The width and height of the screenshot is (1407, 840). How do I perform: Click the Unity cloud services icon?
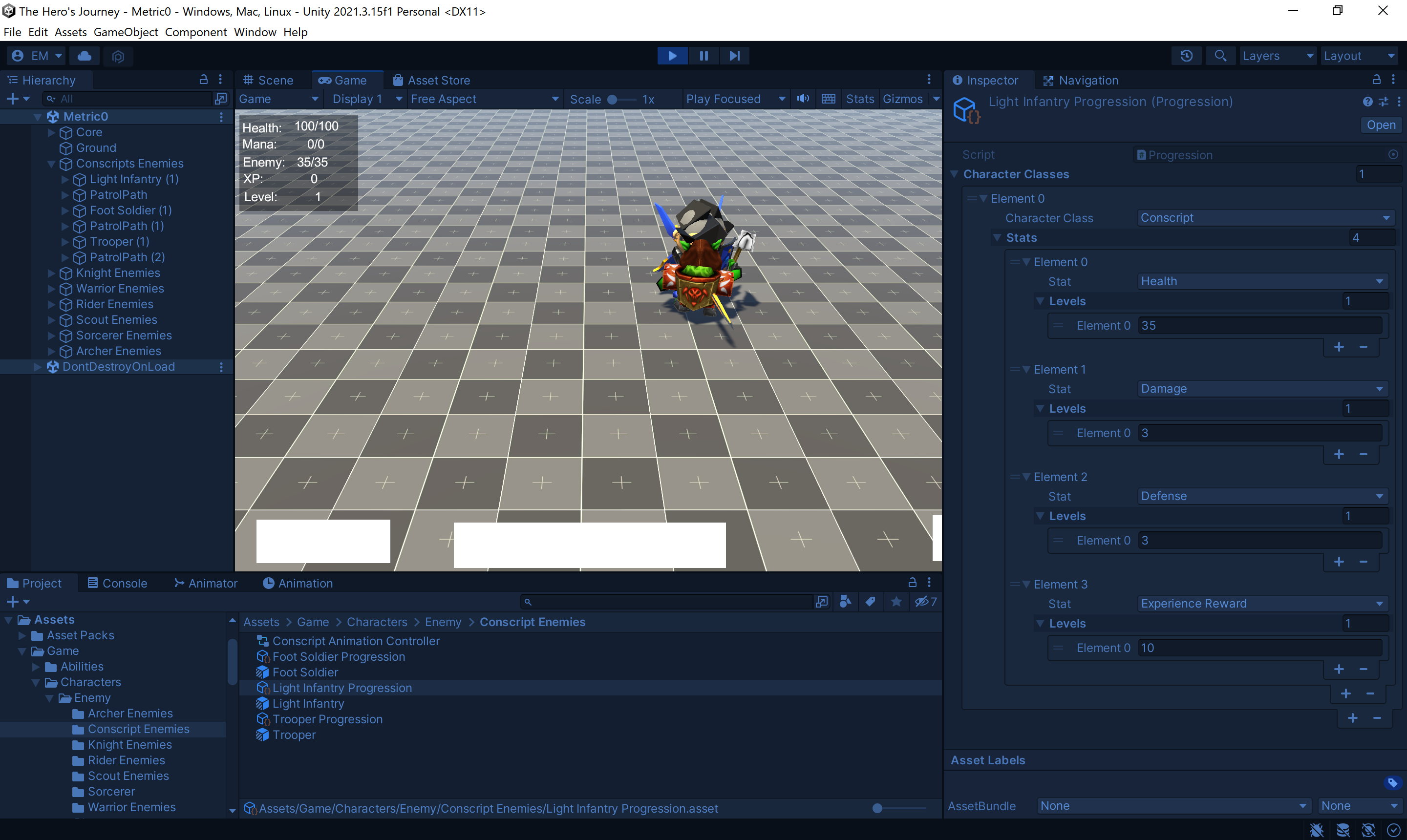(x=85, y=56)
